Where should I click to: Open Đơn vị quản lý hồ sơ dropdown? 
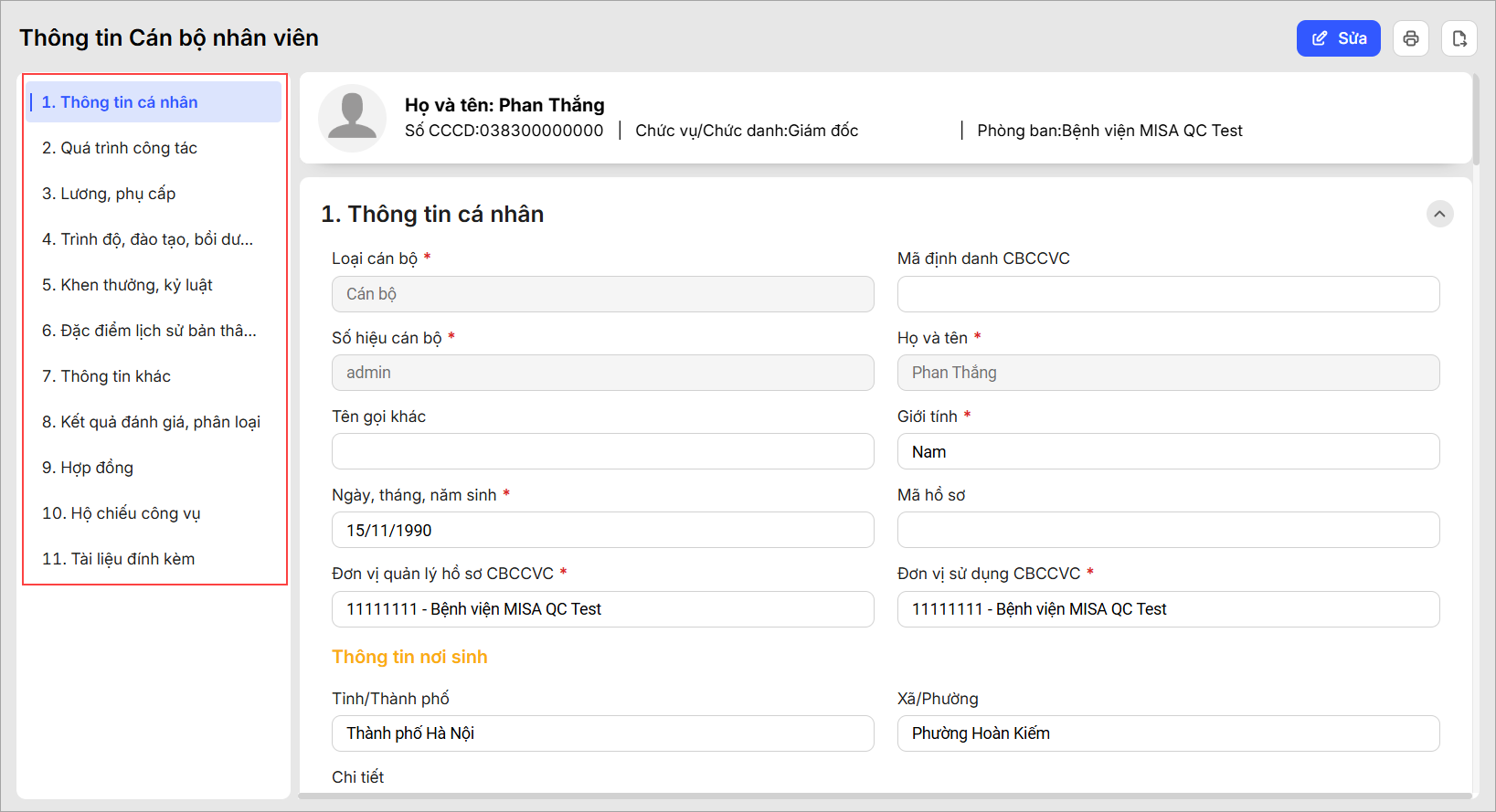(x=602, y=609)
